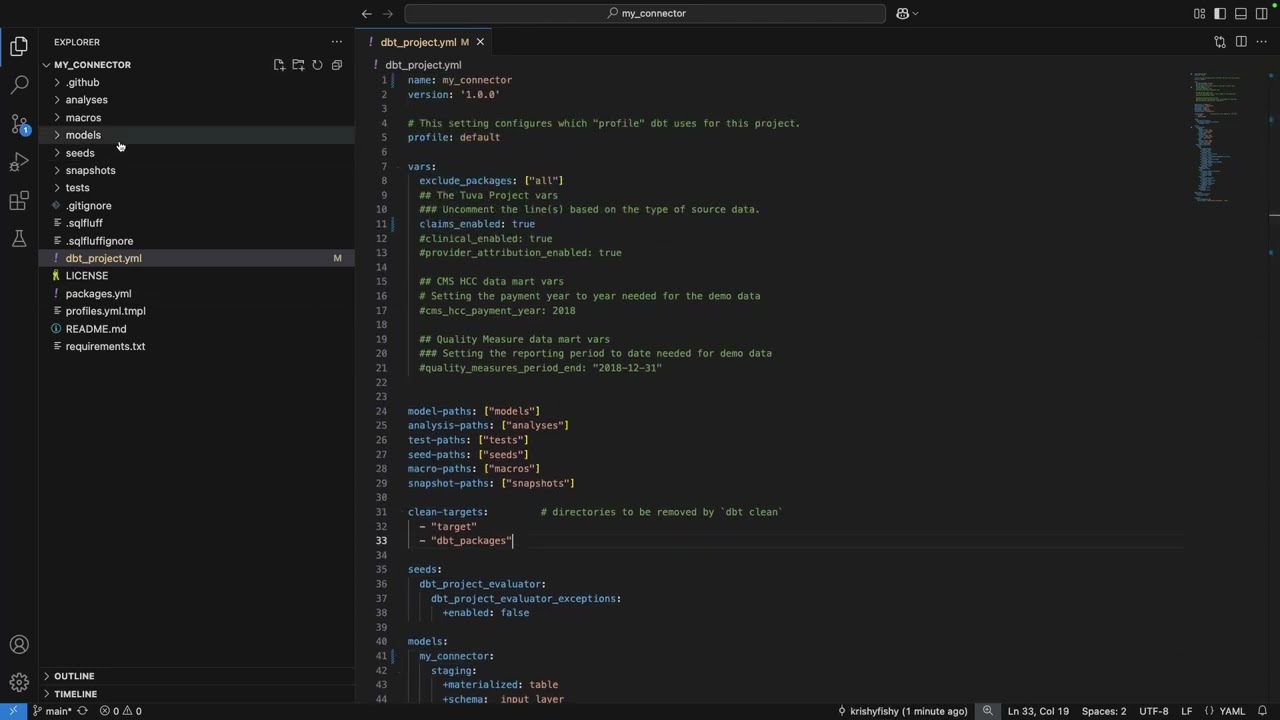Viewport: 1280px width, 720px height.
Task: Click Refresh Explorer icon
Action: point(317,65)
